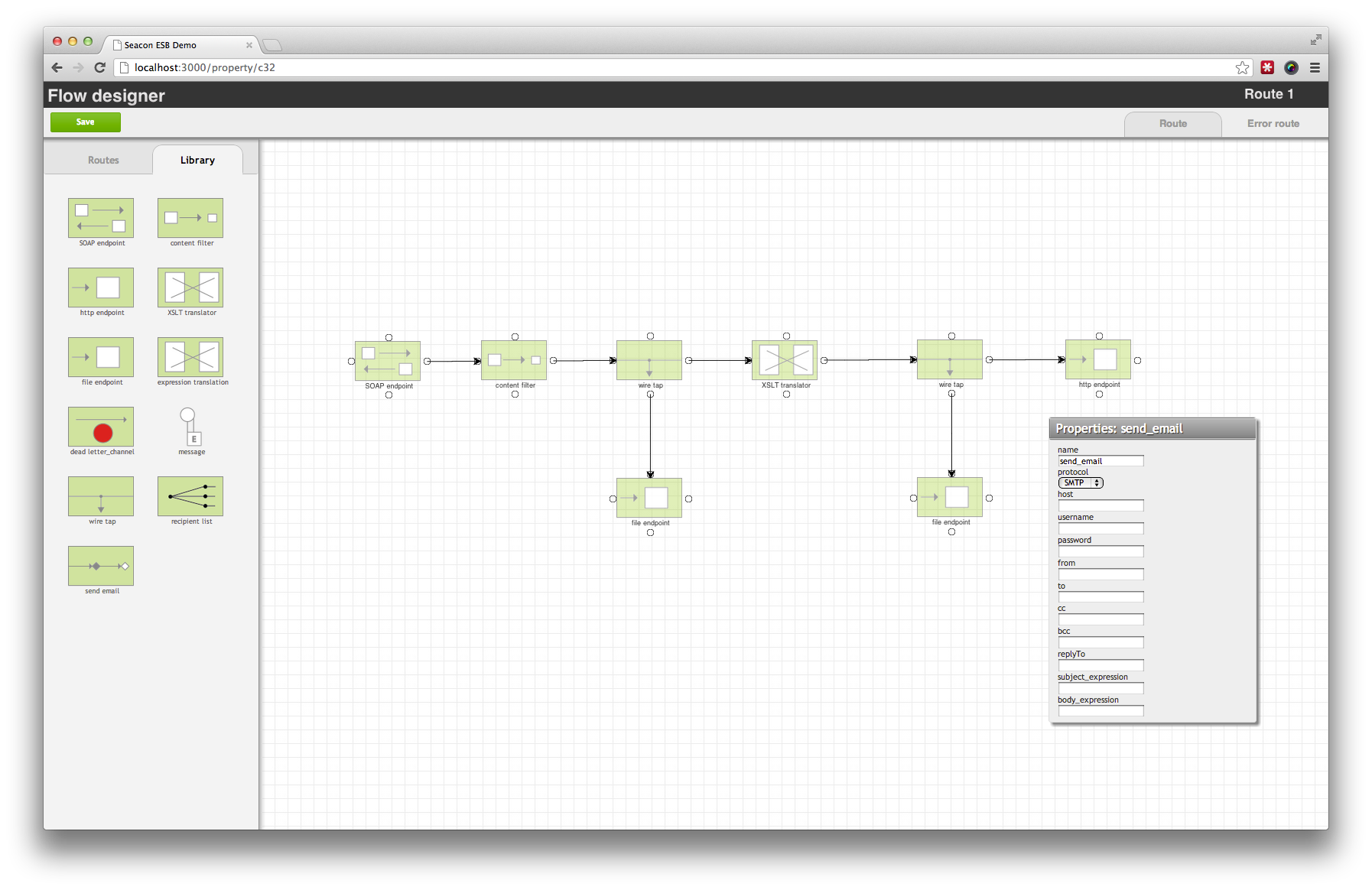The image size is (1372, 890).
Task: Click the right port of http endpoint node
Action: (1137, 360)
